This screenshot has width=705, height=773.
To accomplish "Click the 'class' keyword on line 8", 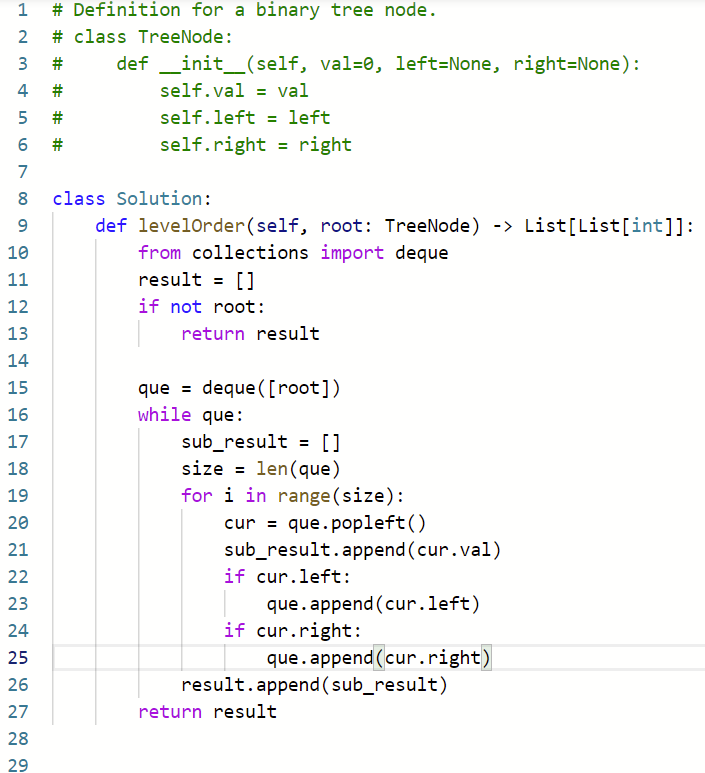I will click(79, 199).
